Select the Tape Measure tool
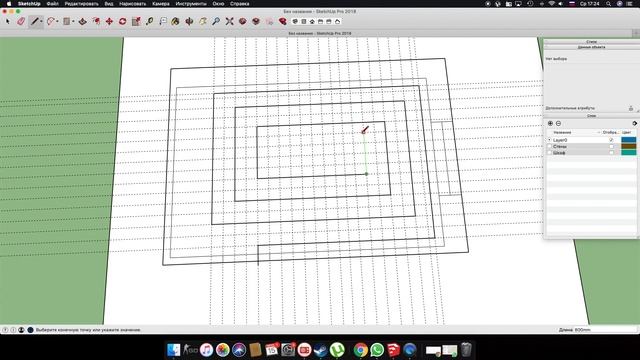Viewport: 640px width, 360px height. (149, 21)
